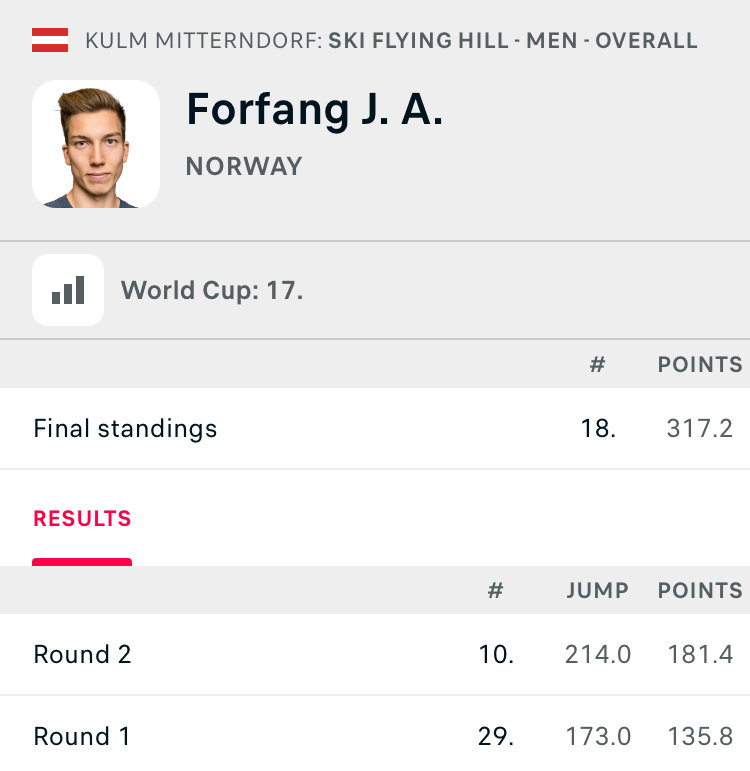
Task: Click World Cup: 17. ranking text
Action: (x=212, y=290)
